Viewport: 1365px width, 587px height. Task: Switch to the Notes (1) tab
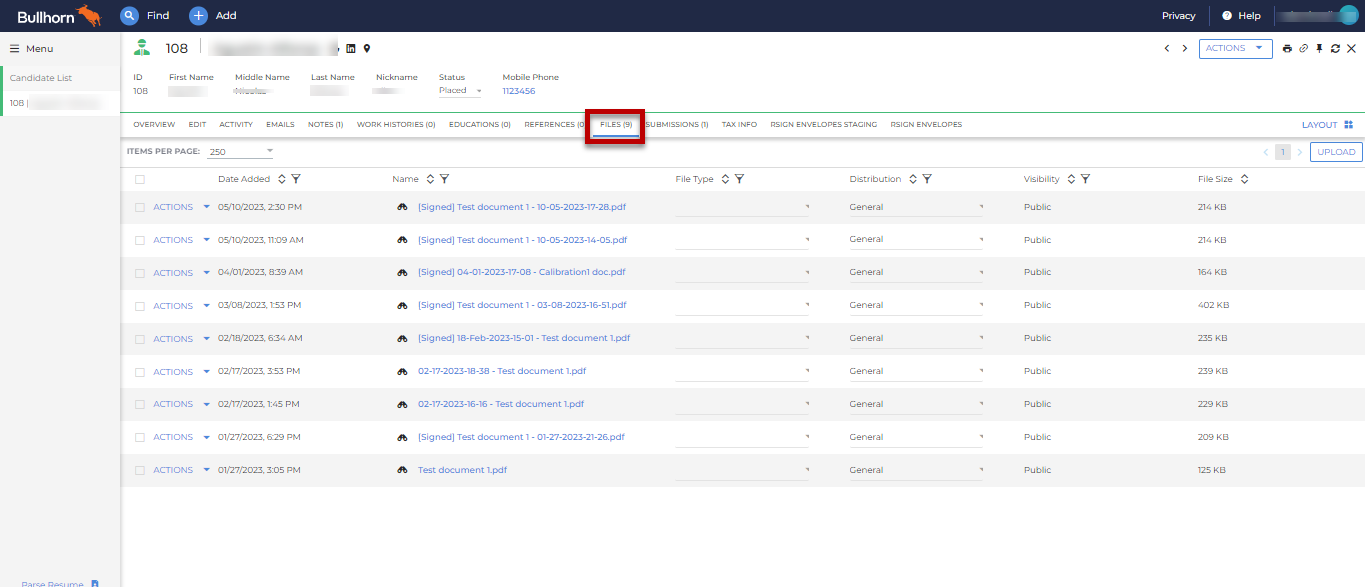point(325,125)
